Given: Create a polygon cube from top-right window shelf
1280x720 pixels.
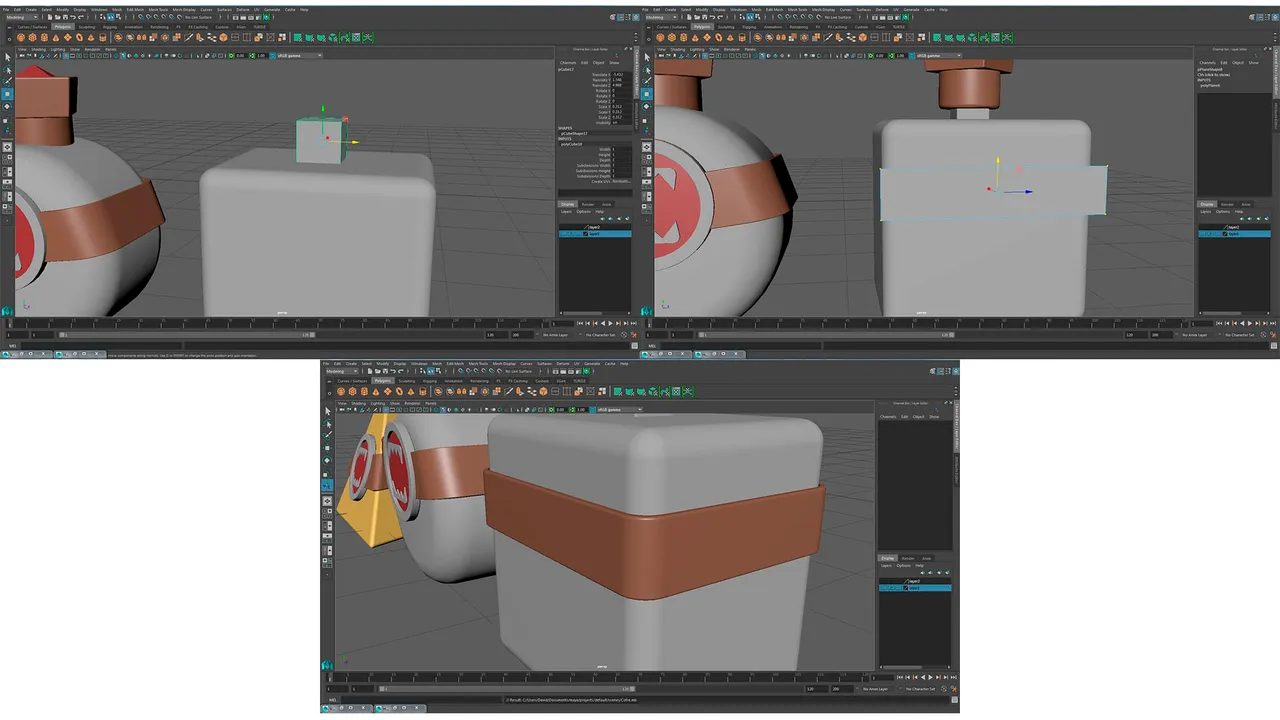Looking at the screenshot, I should pos(672,37).
